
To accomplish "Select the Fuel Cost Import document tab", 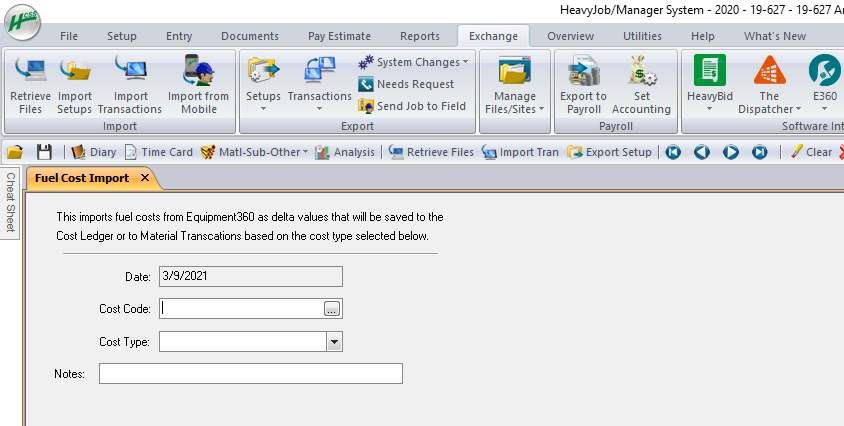I will tap(82, 178).
